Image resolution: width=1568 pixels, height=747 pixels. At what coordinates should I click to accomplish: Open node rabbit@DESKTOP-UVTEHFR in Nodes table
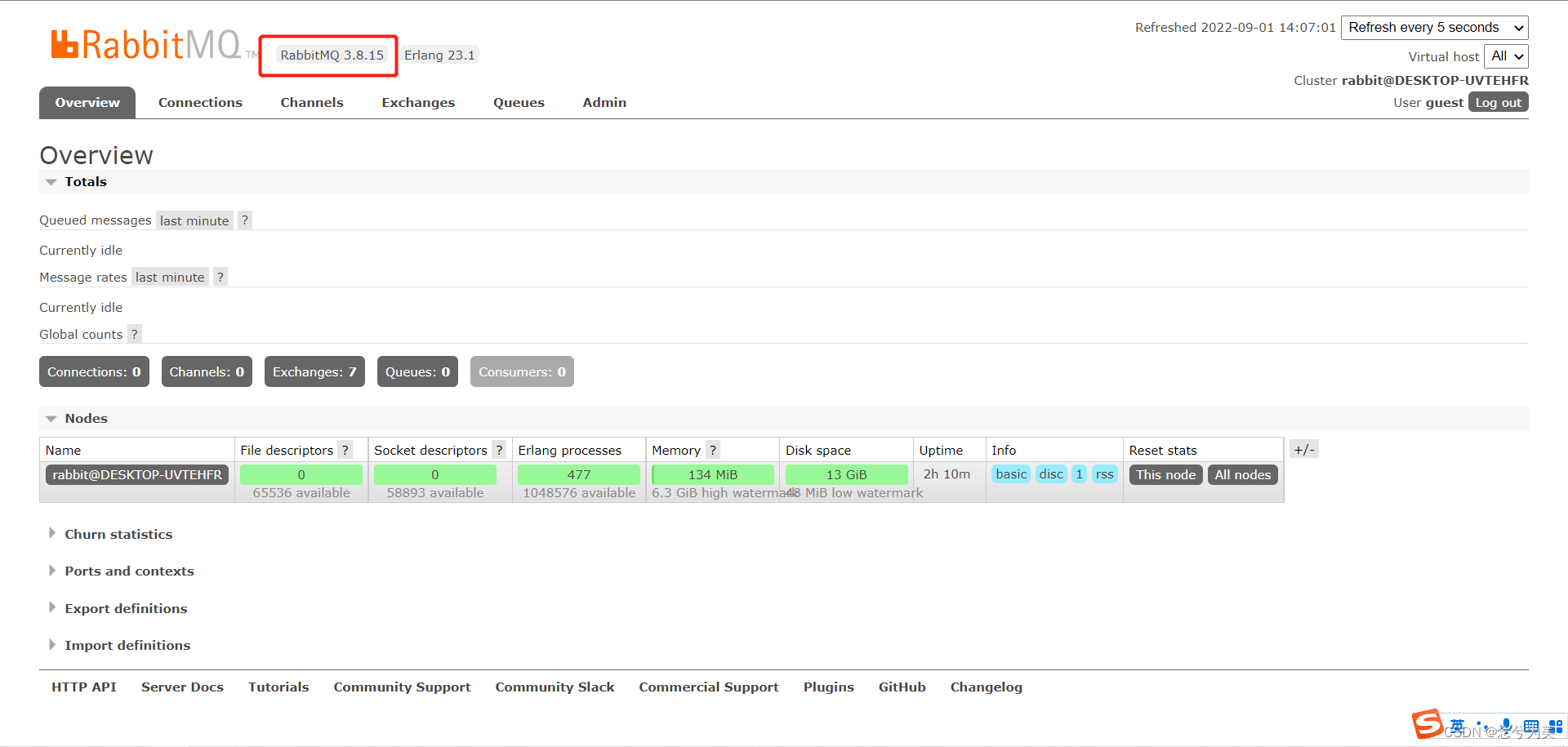click(137, 475)
